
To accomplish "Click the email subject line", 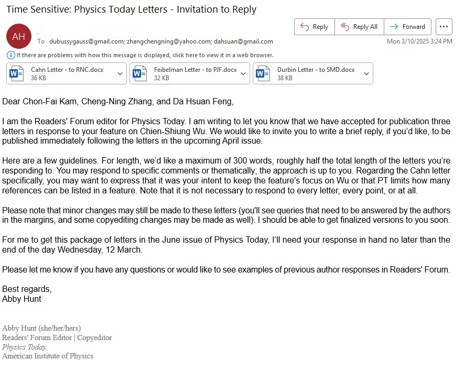I will click(131, 9).
